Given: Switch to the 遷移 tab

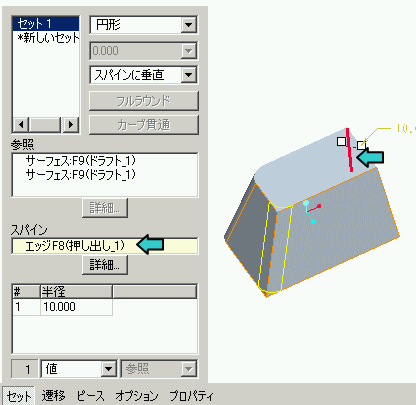Looking at the screenshot, I should (x=53, y=396).
